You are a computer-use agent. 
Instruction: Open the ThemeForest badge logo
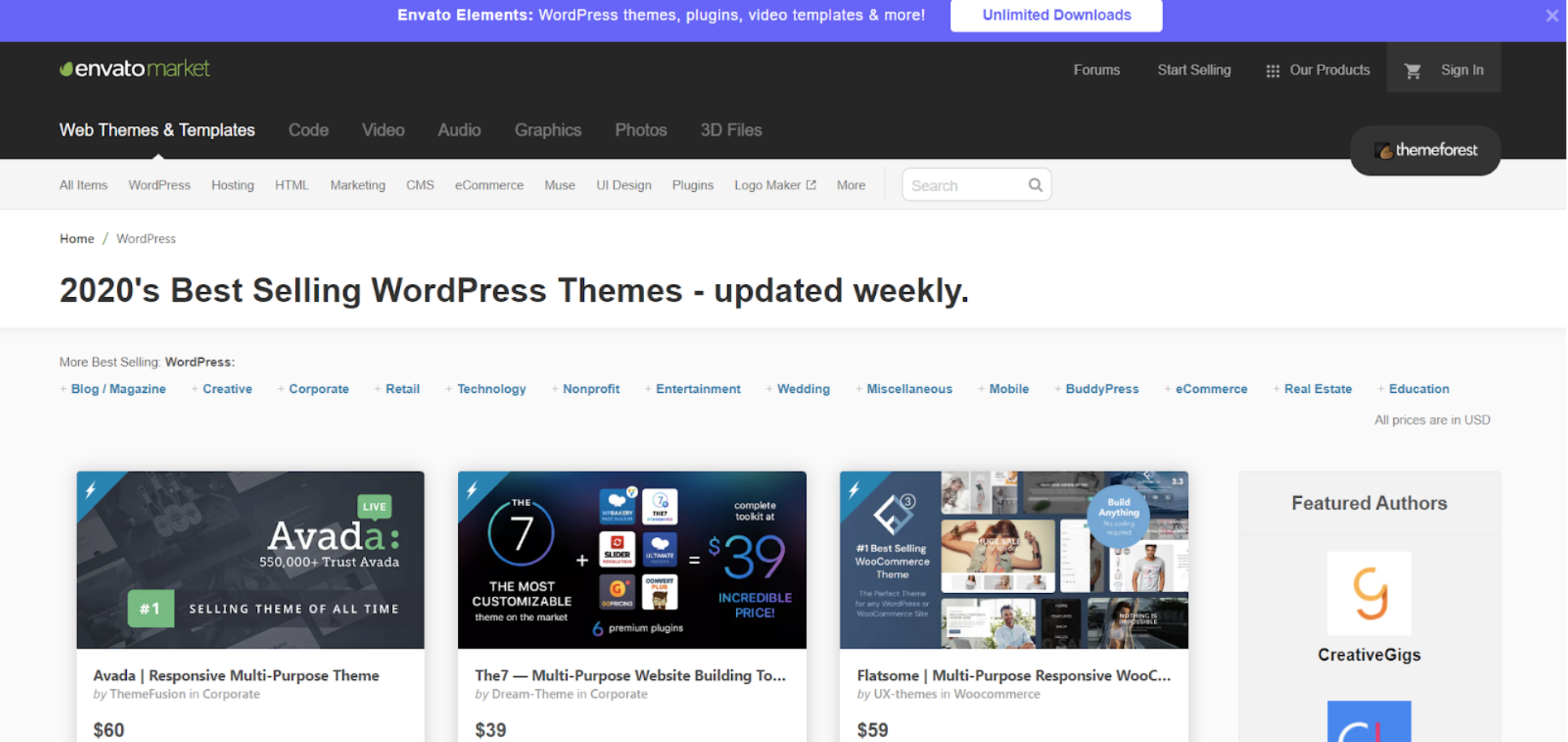coord(1425,151)
